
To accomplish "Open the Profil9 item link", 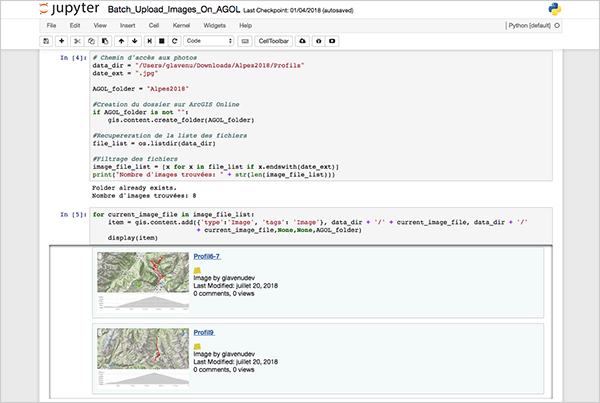I will point(203,332).
